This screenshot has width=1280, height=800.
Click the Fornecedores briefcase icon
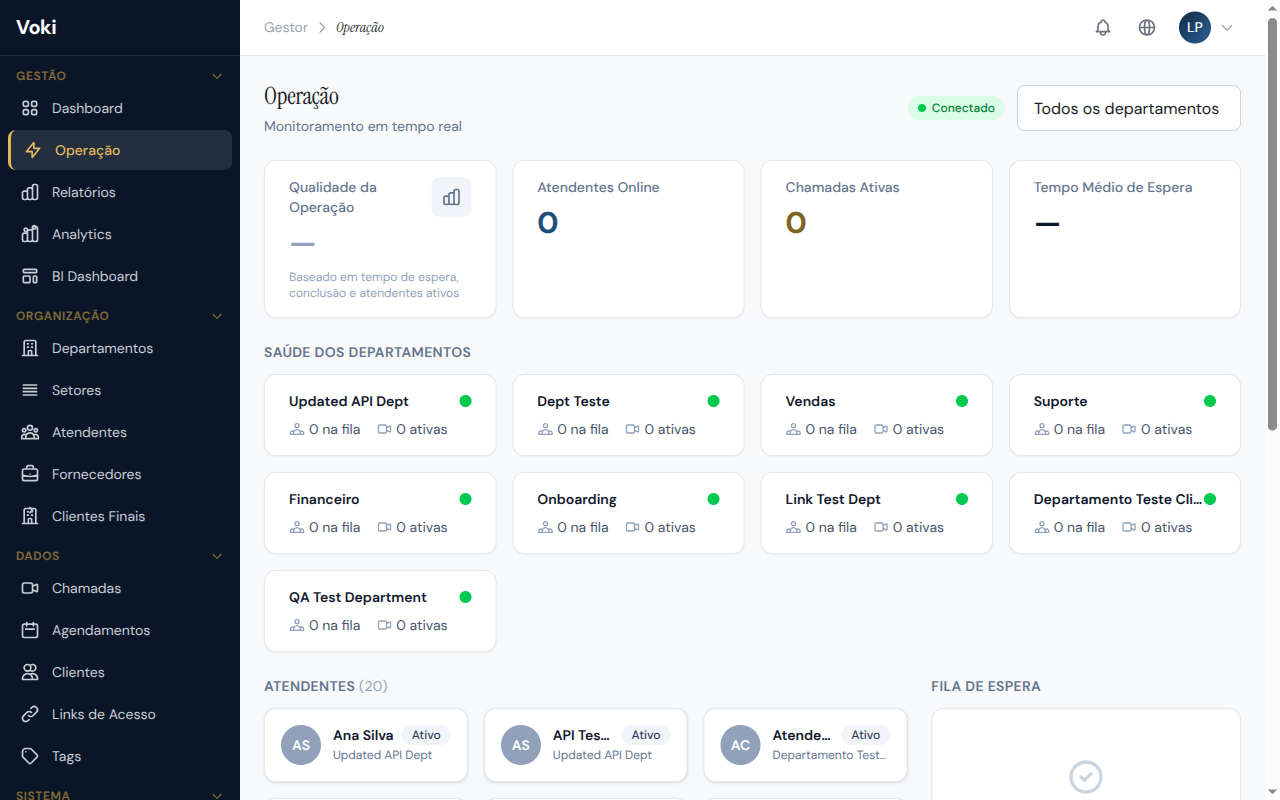pyautogui.click(x=30, y=474)
